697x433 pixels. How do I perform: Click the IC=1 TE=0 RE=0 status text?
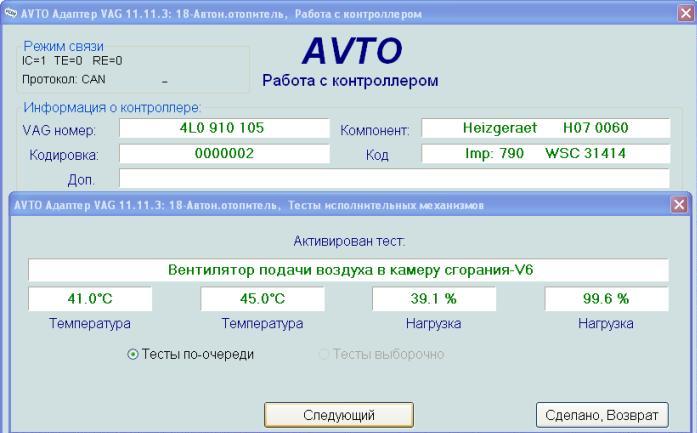coord(72,61)
